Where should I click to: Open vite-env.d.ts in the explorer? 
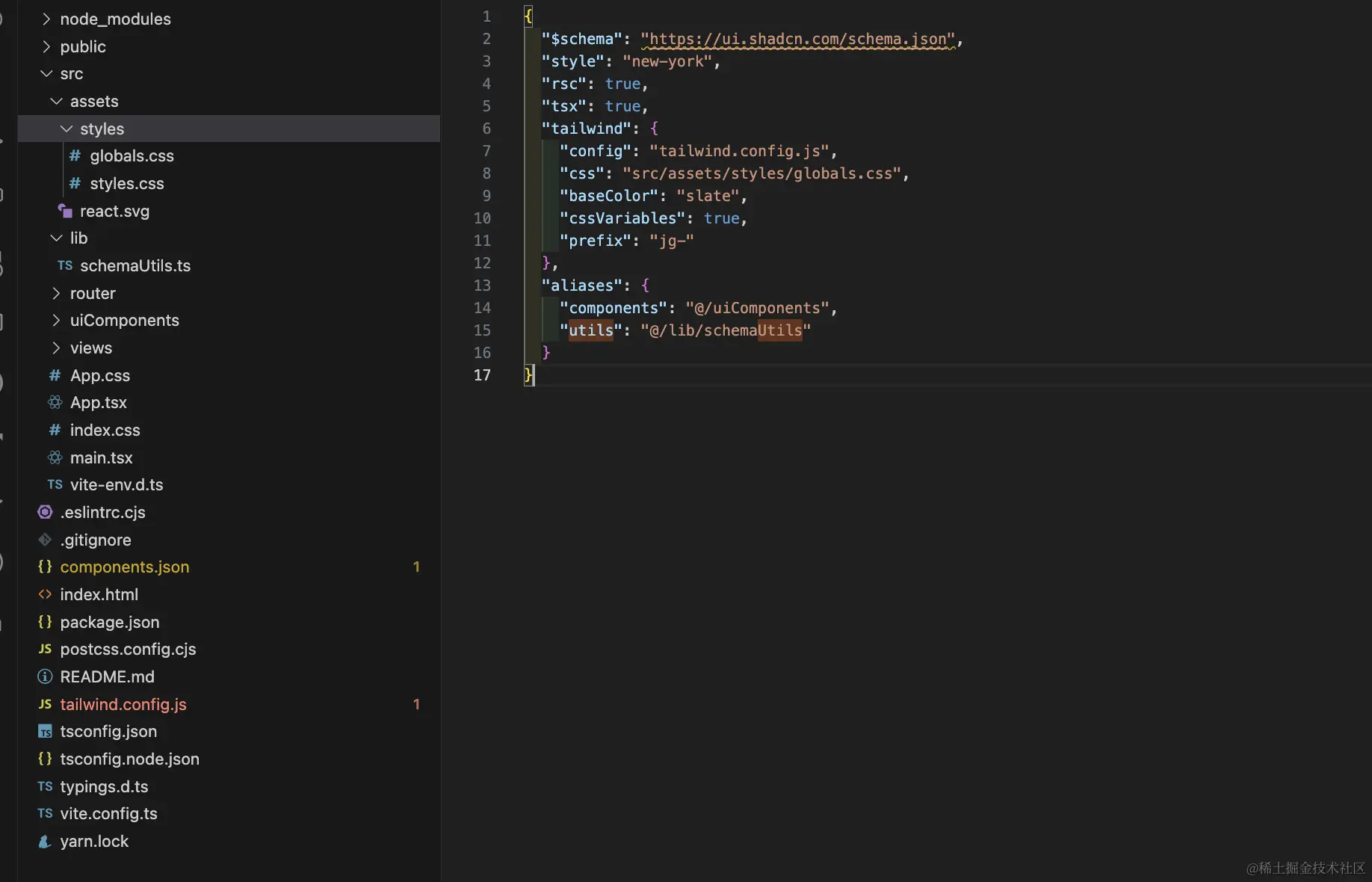click(x=117, y=484)
